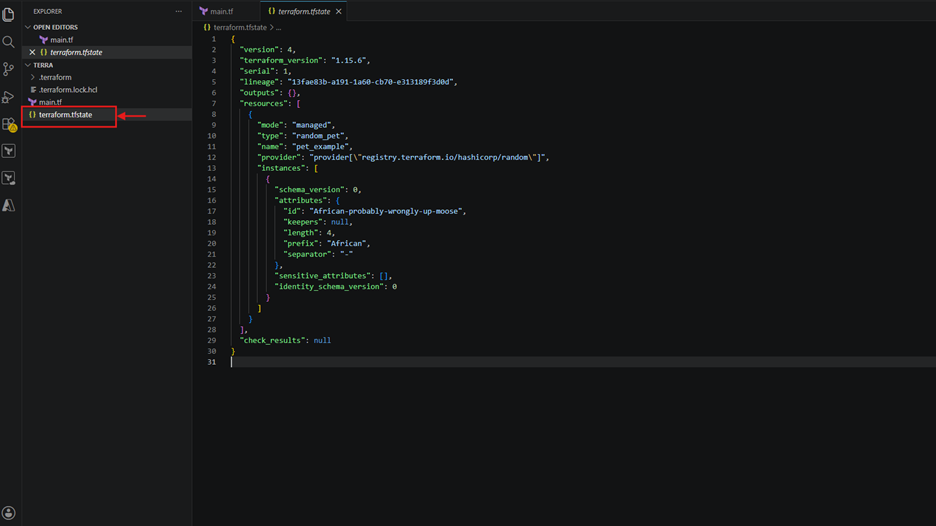Click the "random_pet" type value
The width and height of the screenshot is (936, 526).
pyautogui.click(x=318, y=136)
